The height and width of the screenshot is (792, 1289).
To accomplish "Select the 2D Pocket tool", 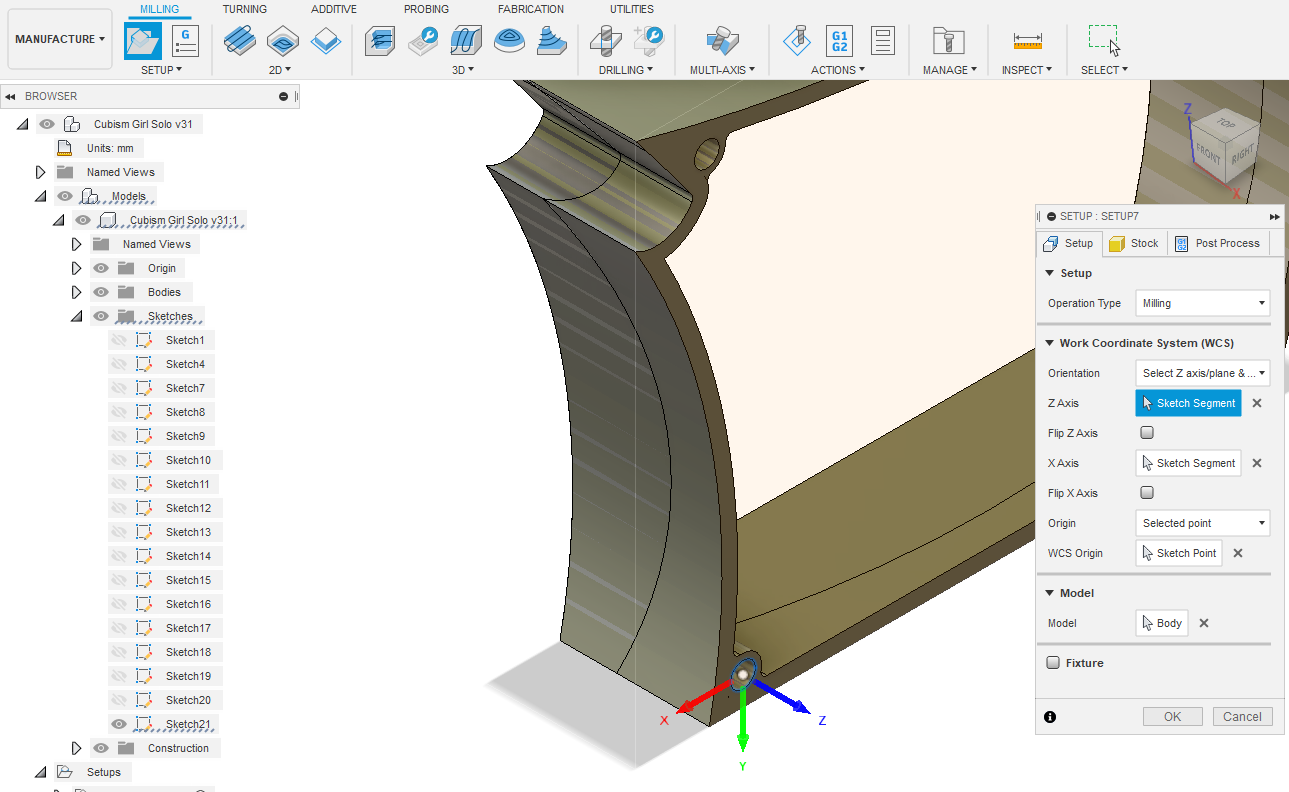I will (282, 41).
